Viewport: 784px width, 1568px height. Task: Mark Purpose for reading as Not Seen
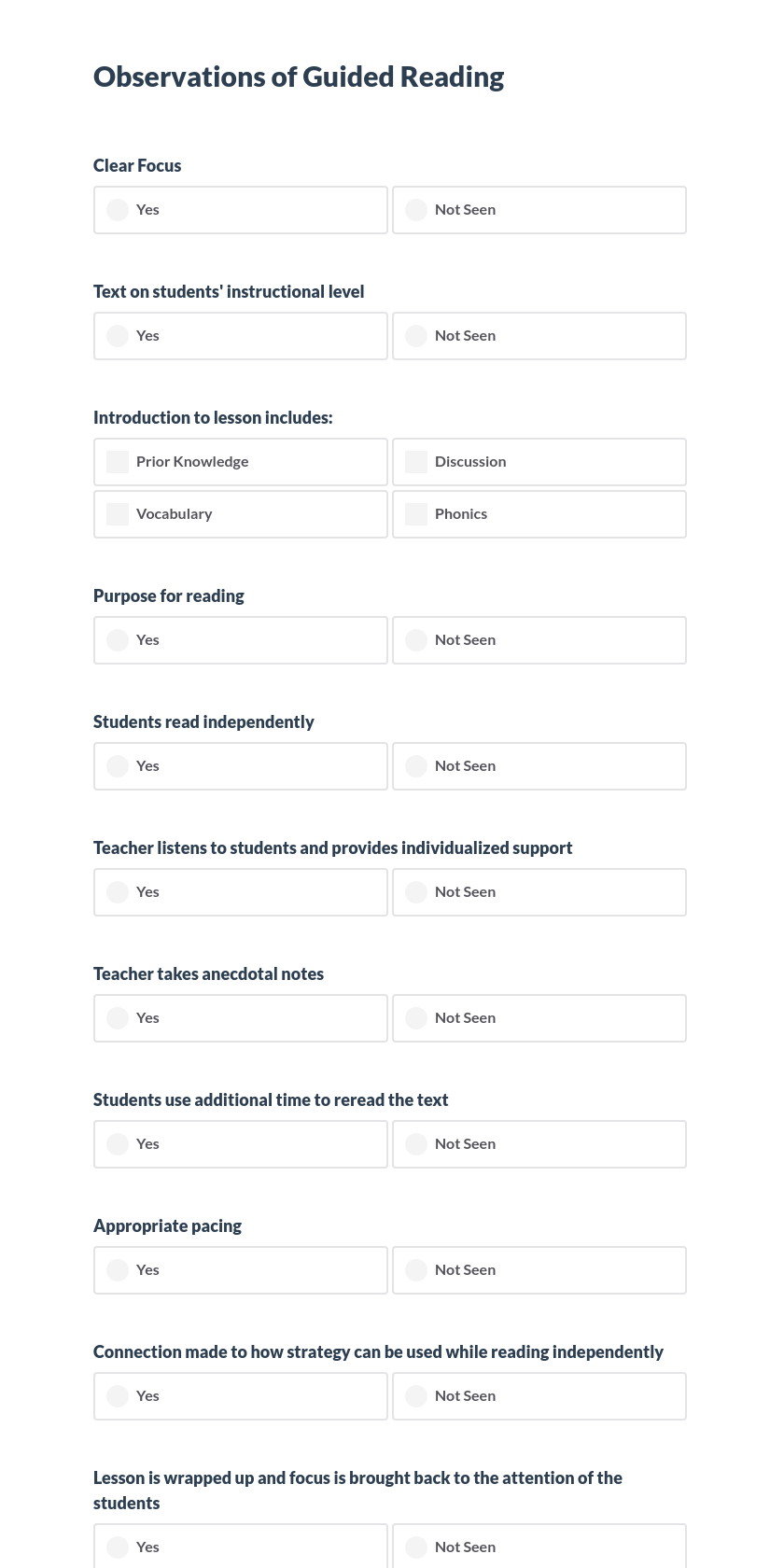pos(416,640)
